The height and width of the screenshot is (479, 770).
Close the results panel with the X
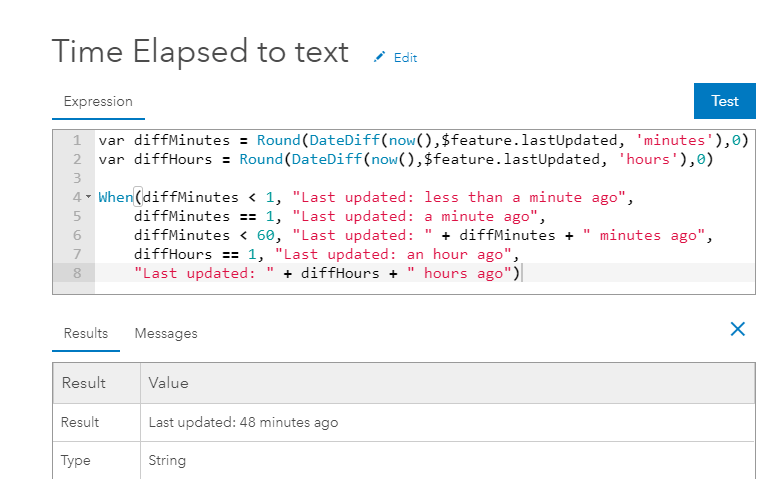738,329
